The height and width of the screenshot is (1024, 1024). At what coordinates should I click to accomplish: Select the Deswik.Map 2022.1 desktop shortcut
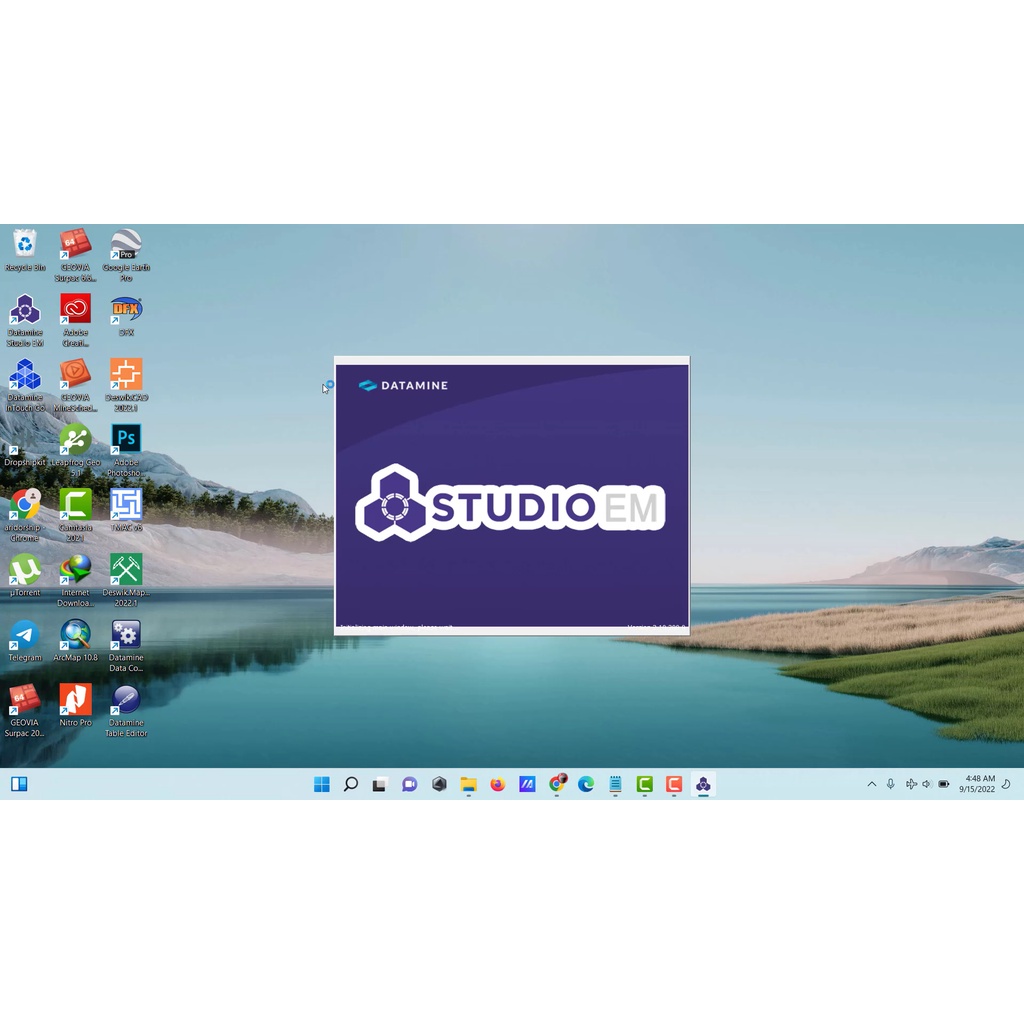click(x=126, y=580)
